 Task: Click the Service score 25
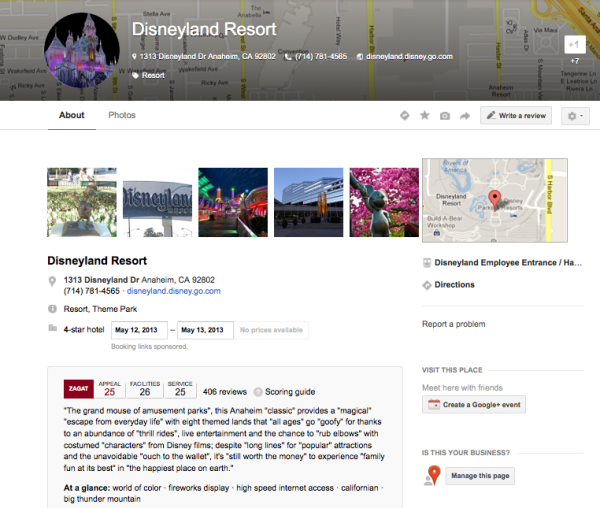180,392
